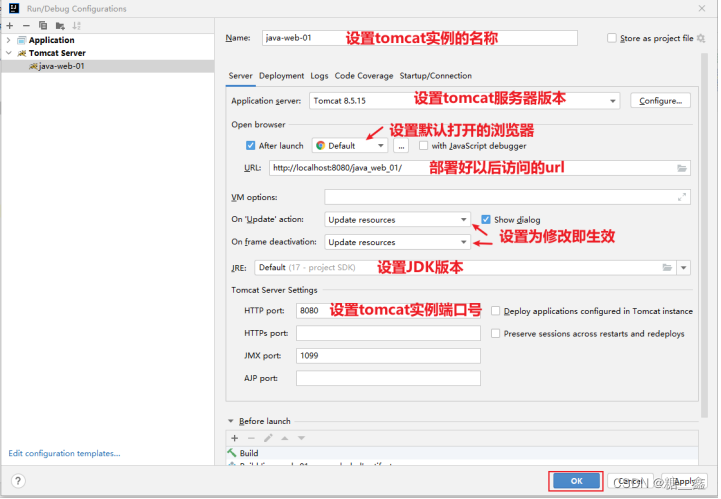Viewport: 721px width, 499px height.
Task: Toggle the Show dialog checkbox
Action: coord(486,219)
